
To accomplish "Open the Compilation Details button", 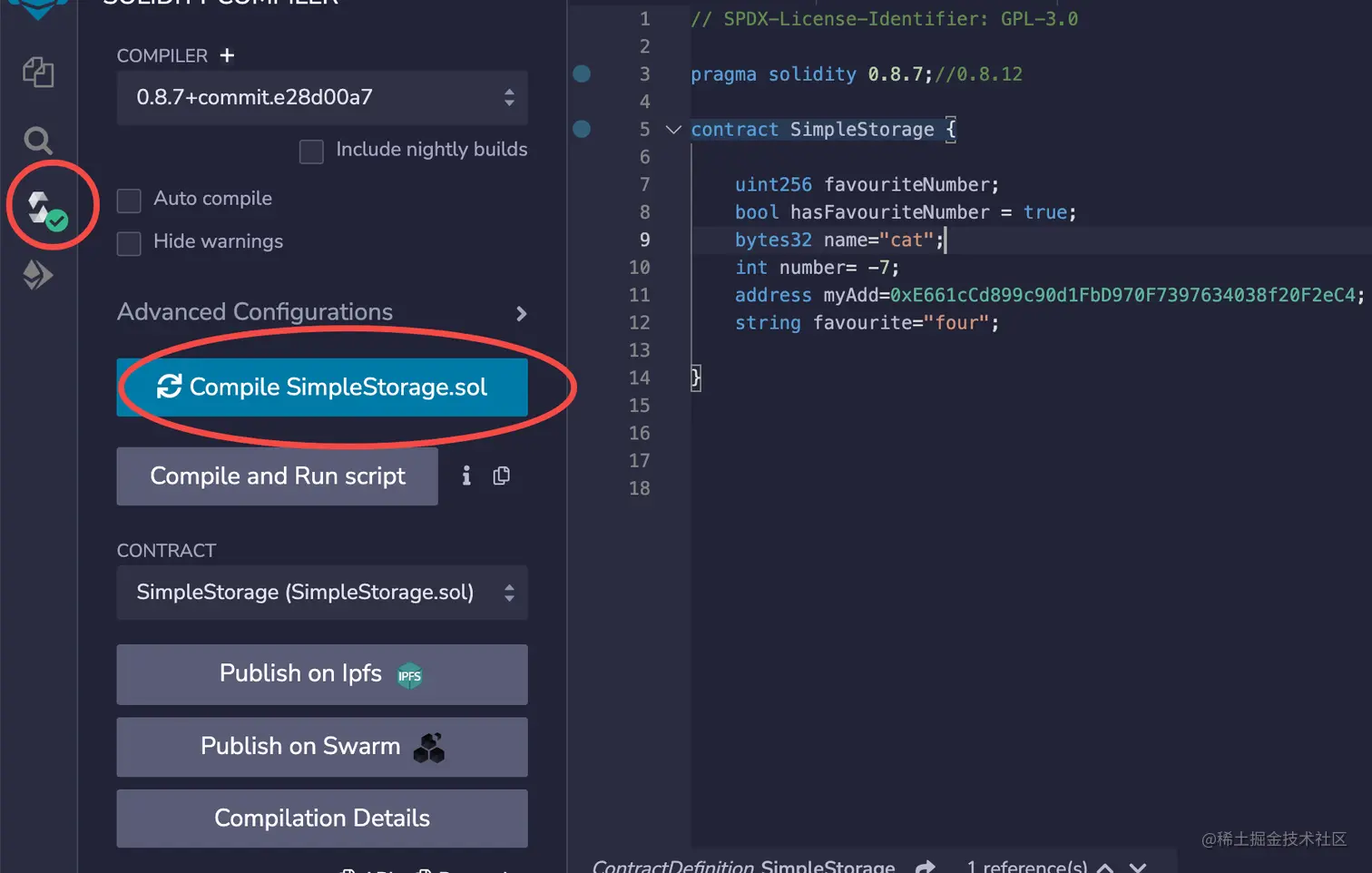I will click(x=322, y=819).
